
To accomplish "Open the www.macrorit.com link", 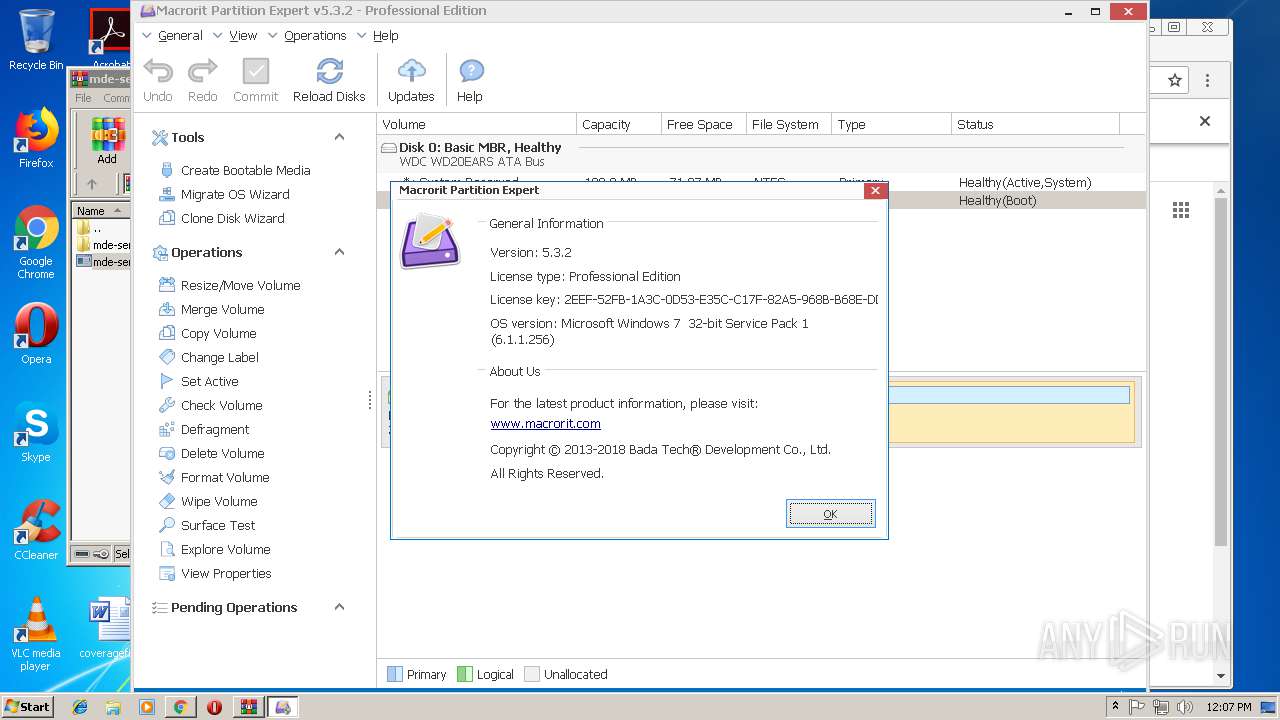I will coord(545,424).
